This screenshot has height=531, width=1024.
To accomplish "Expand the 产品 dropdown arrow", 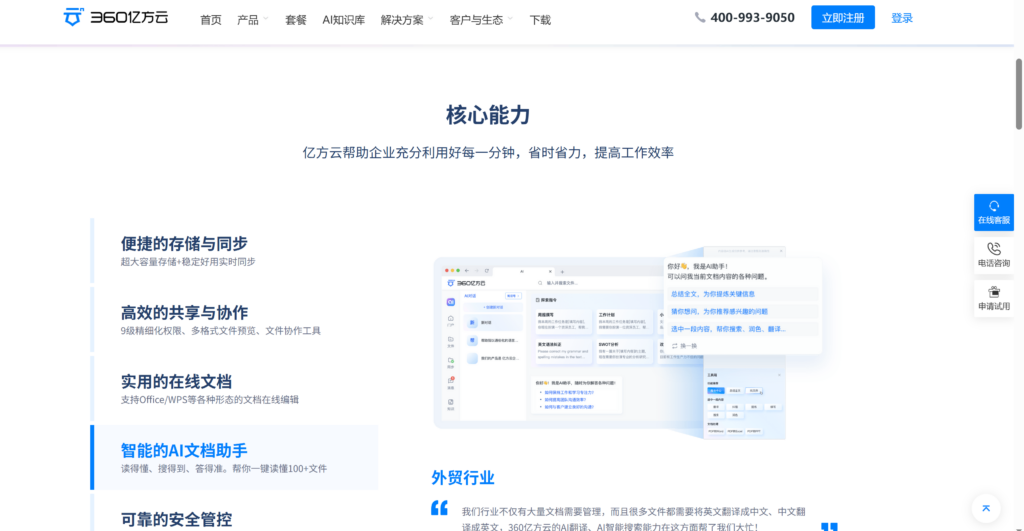I will (266, 19).
